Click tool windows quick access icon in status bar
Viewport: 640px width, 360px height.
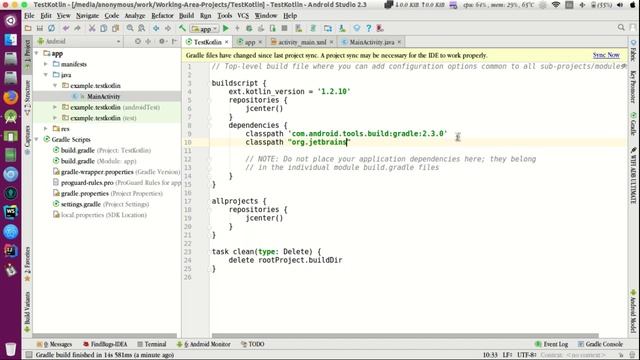click(29, 355)
